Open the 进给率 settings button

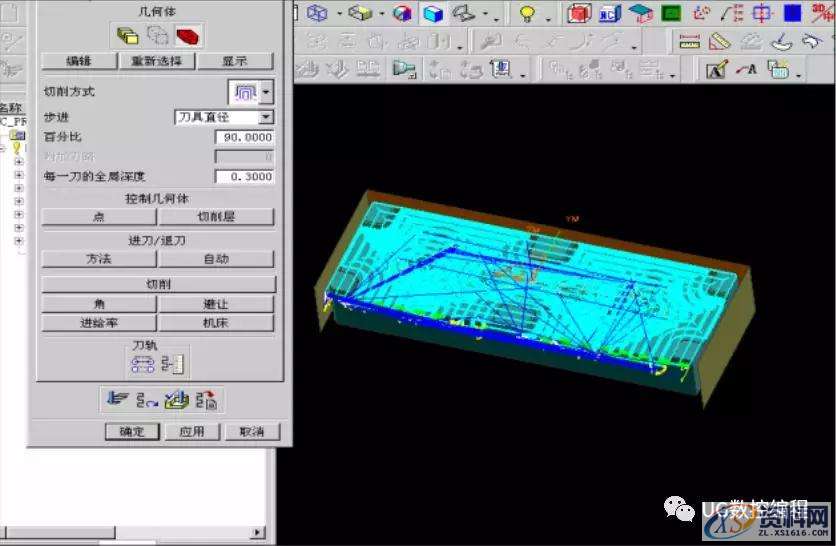99,323
